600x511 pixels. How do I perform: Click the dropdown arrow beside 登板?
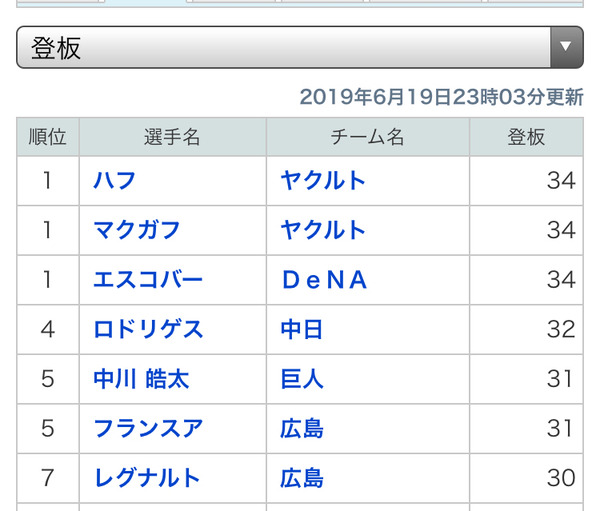pos(566,47)
